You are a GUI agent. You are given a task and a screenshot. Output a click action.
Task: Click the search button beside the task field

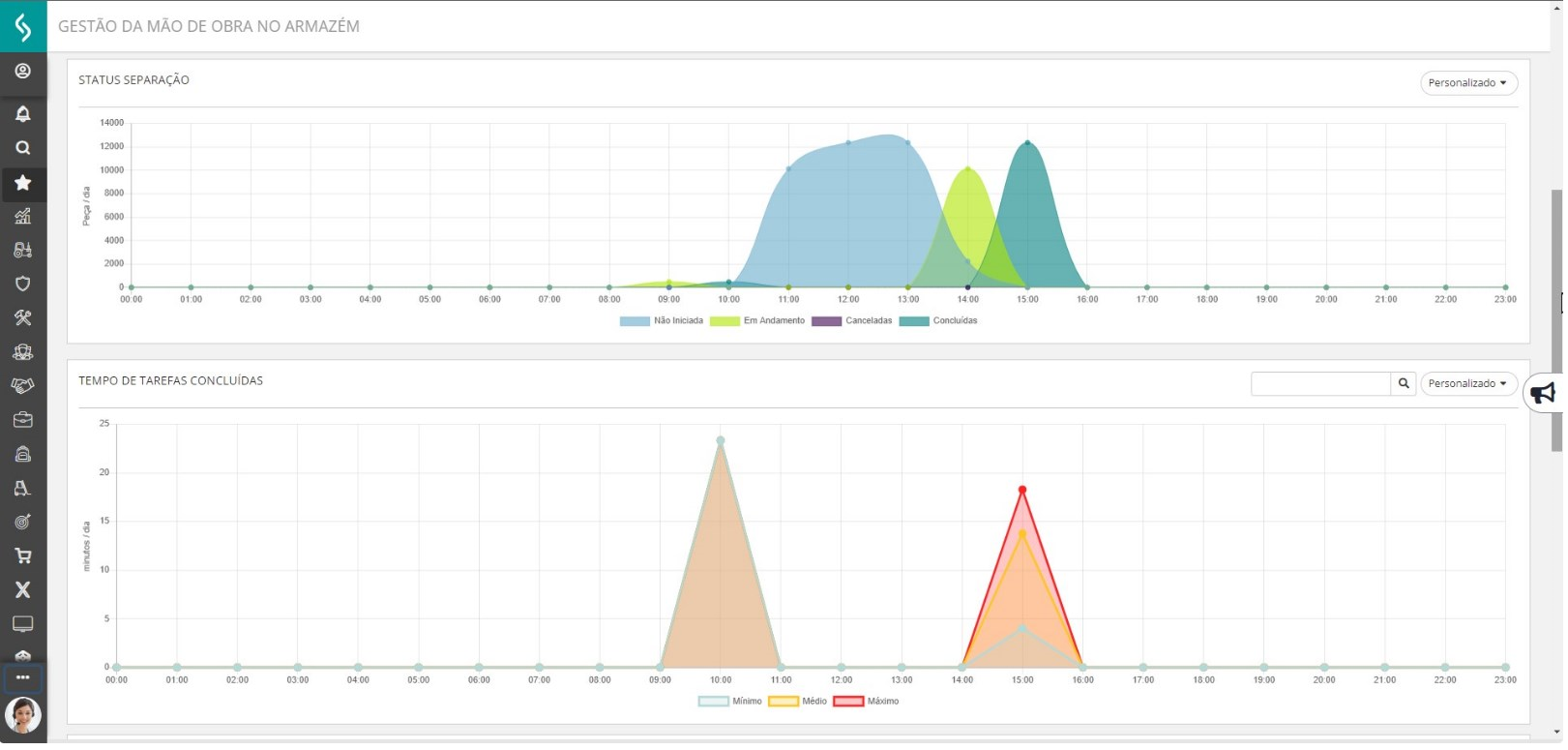(x=1404, y=384)
